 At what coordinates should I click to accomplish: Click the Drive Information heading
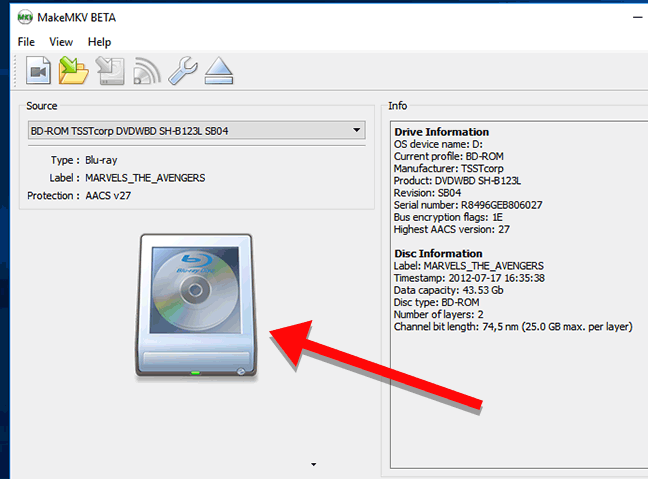coord(441,132)
